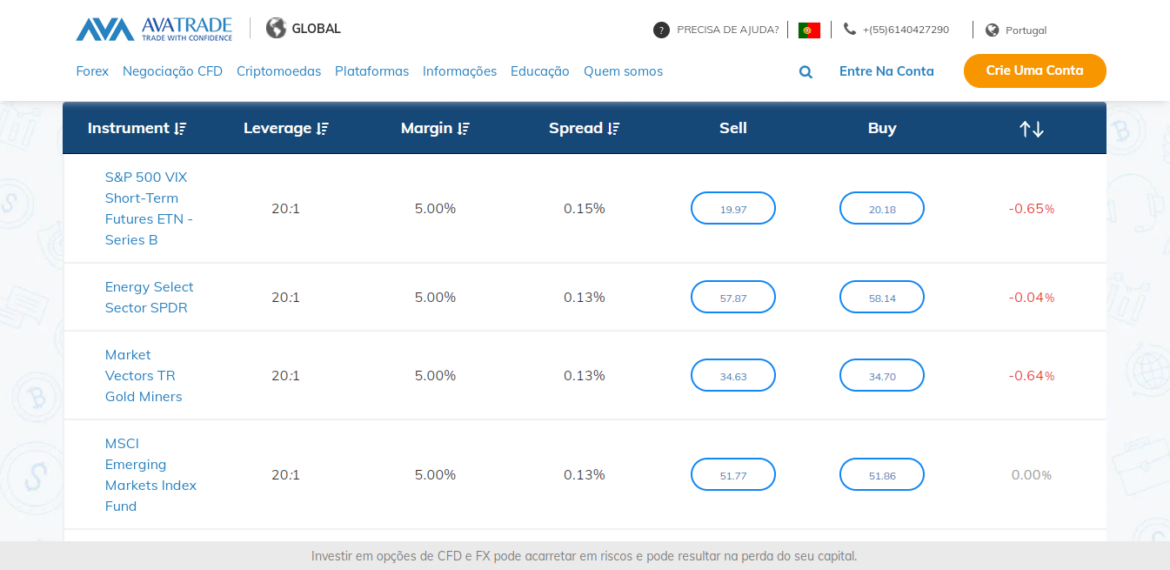The height and width of the screenshot is (570, 1170).
Task: Click the -0.65% change value
Action: coord(1031,209)
